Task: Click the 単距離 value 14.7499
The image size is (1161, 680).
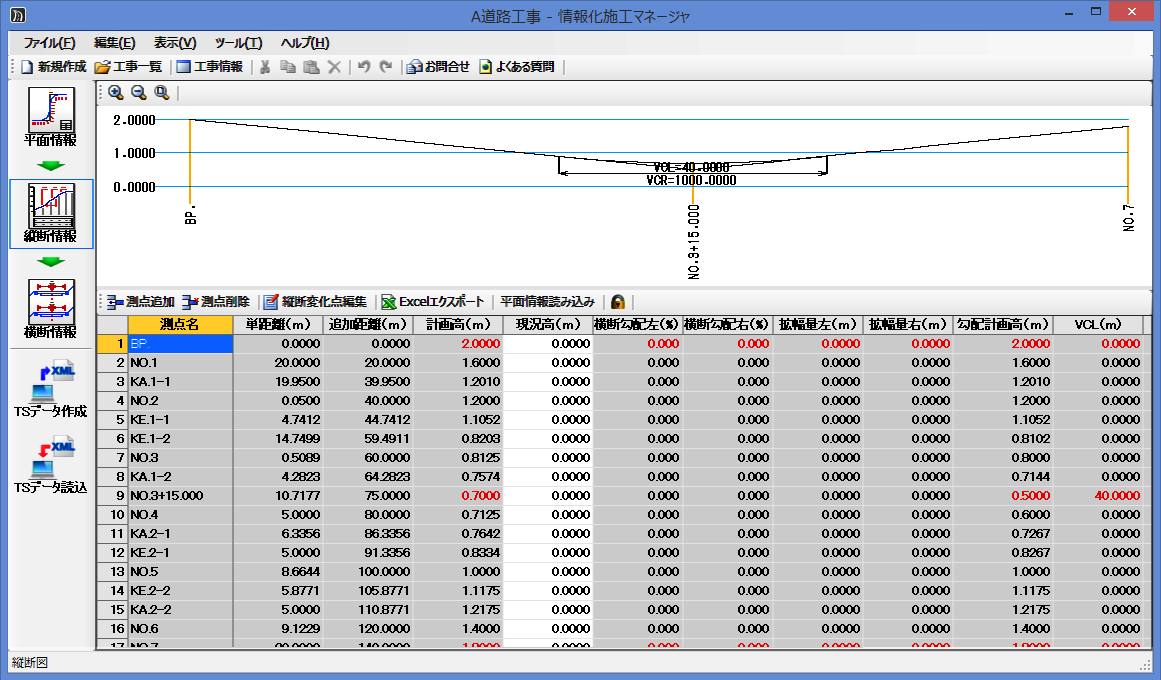Action: point(278,439)
